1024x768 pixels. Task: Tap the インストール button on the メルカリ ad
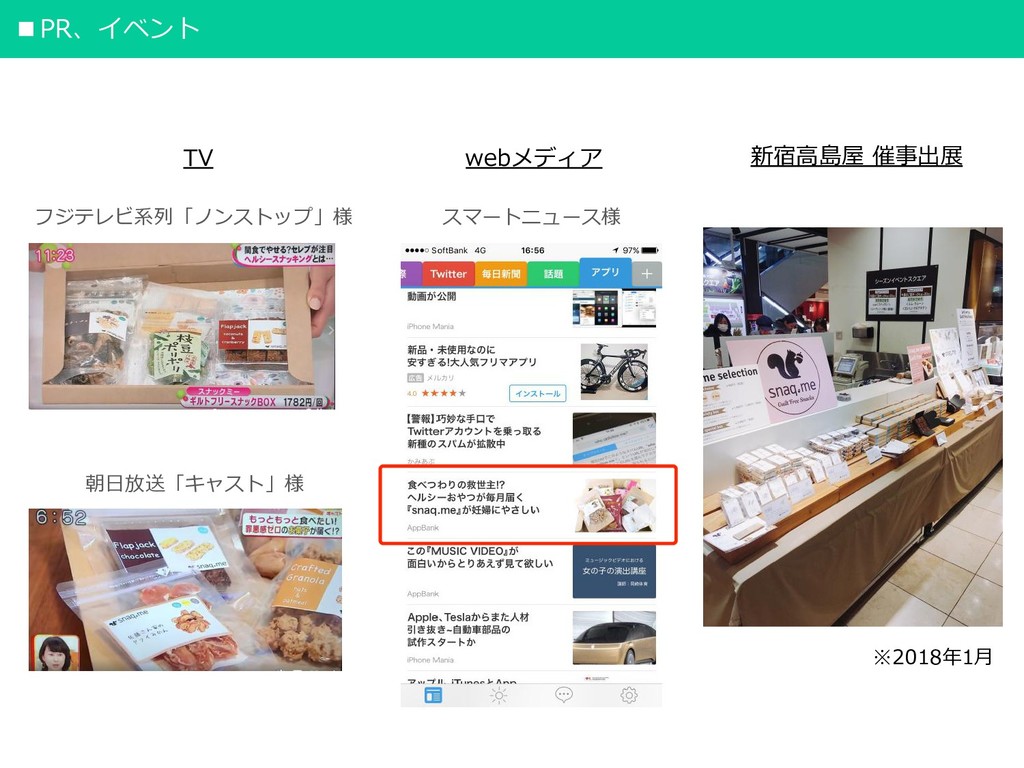click(x=537, y=393)
